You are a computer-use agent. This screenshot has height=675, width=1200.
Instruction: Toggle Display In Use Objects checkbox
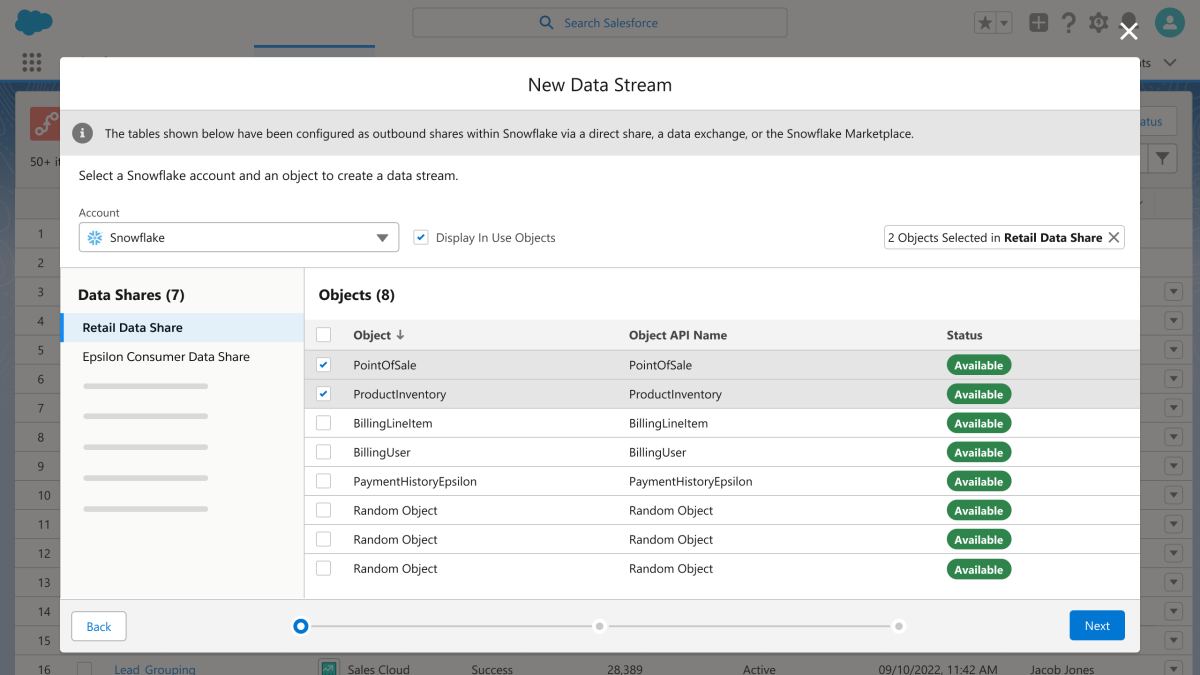click(x=421, y=238)
